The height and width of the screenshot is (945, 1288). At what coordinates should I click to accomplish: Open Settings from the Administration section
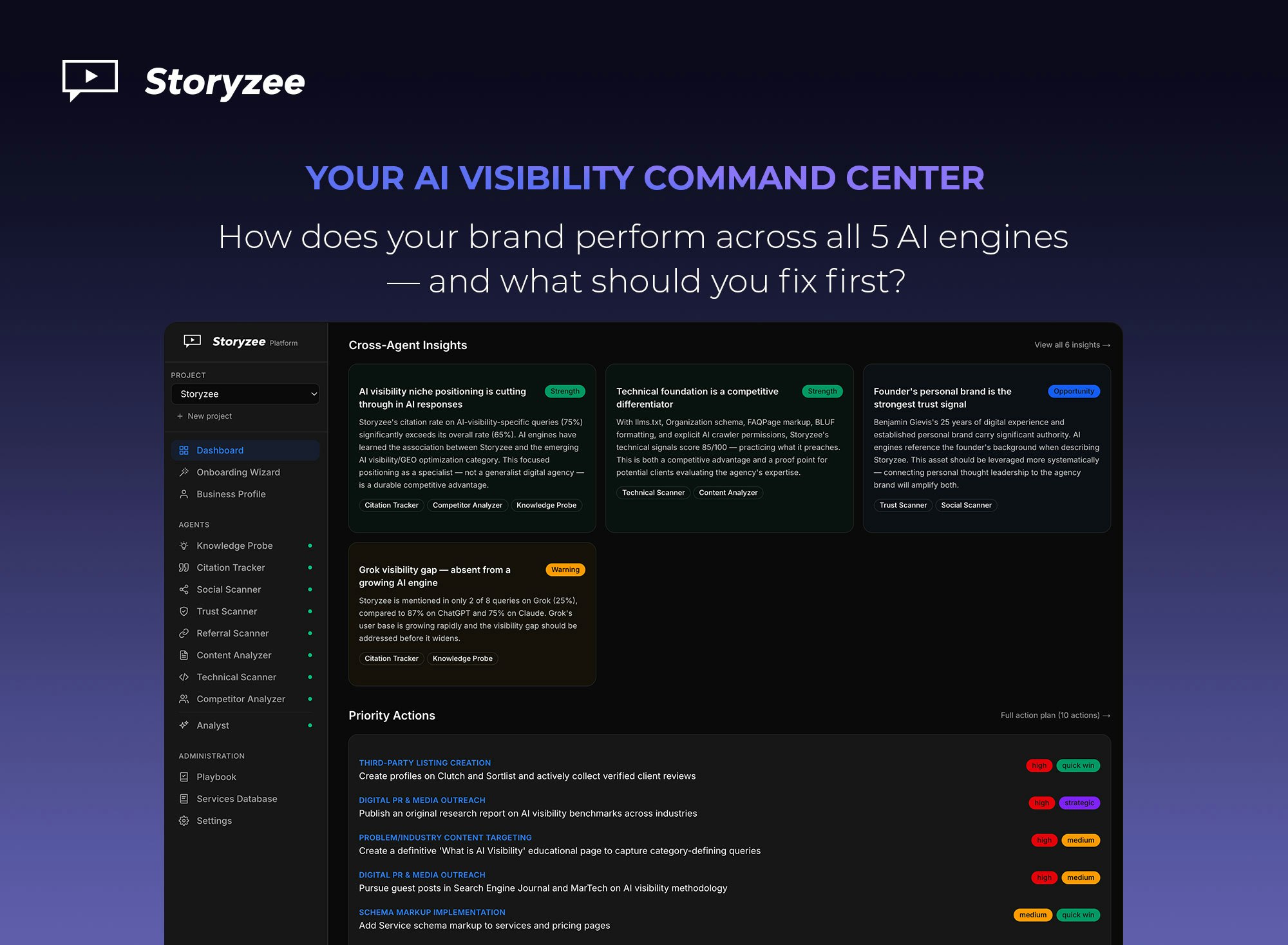point(214,821)
